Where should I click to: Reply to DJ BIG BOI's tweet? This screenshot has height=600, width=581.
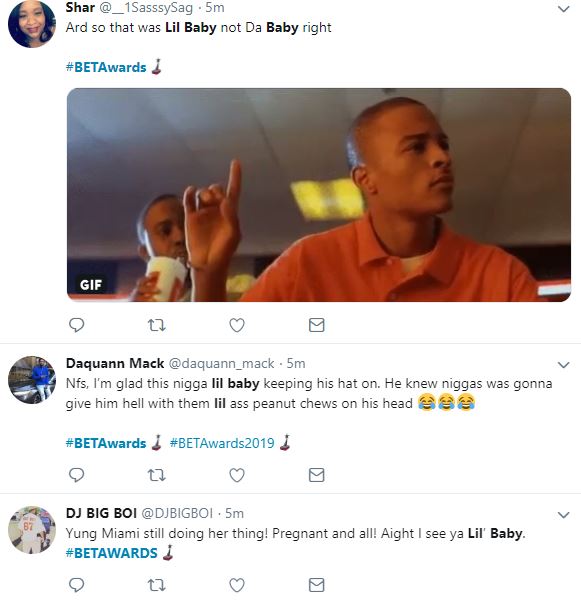point(76,585)
